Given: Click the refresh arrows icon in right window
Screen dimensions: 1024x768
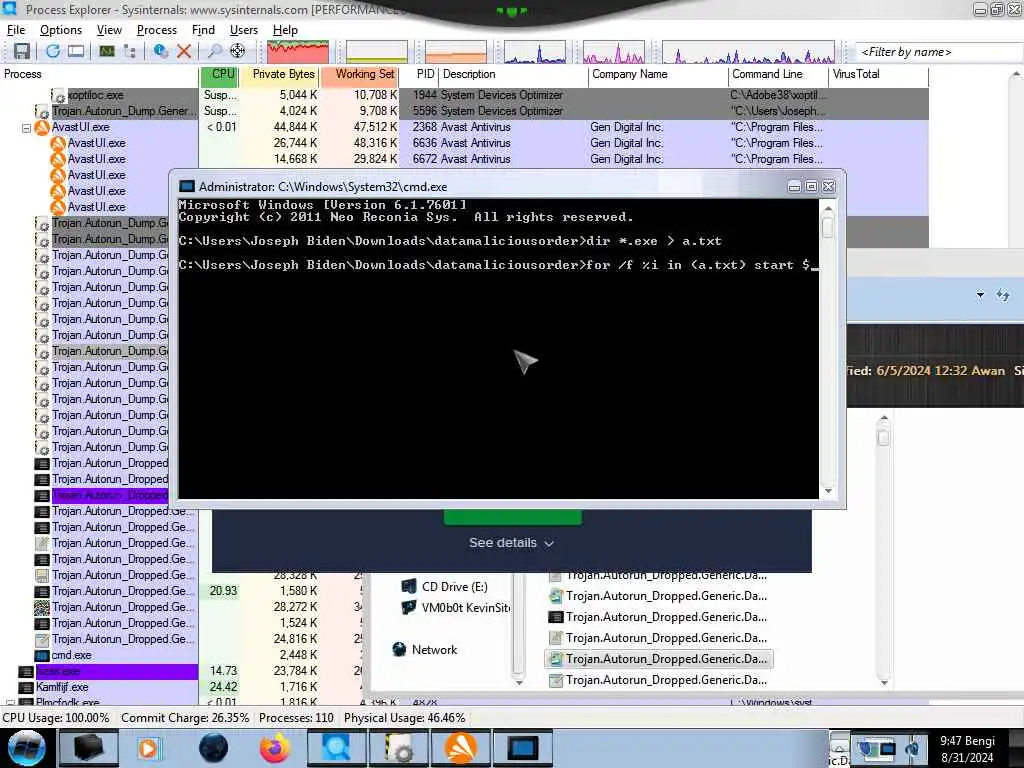Looking at the screenshot, I should tap(1003, 295).
